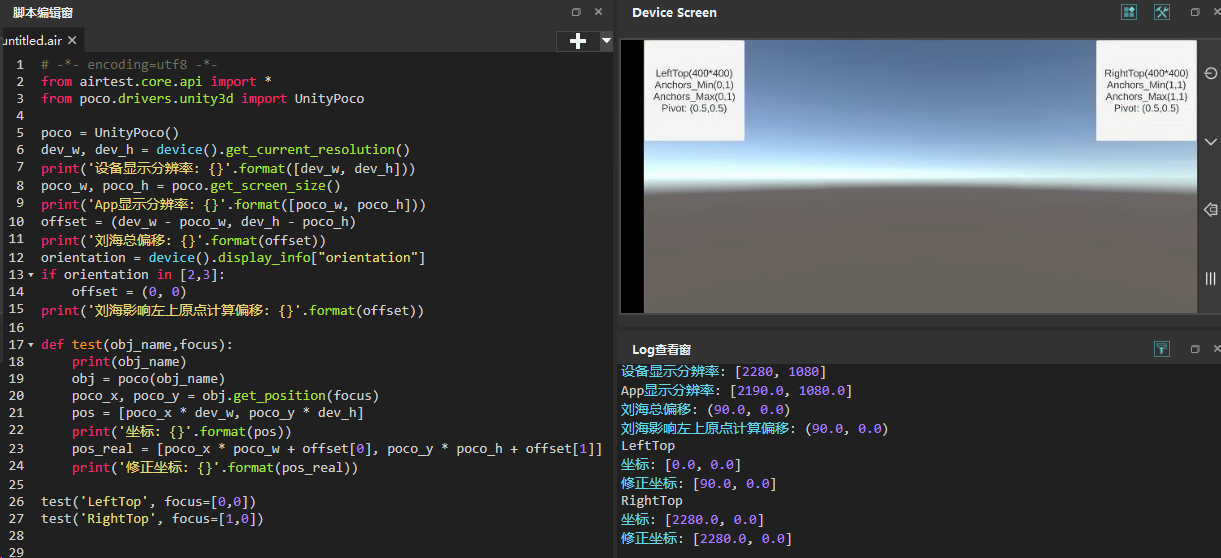Click the '# -*- encoding=utf8 -*-' comment line

click(129, 64)
